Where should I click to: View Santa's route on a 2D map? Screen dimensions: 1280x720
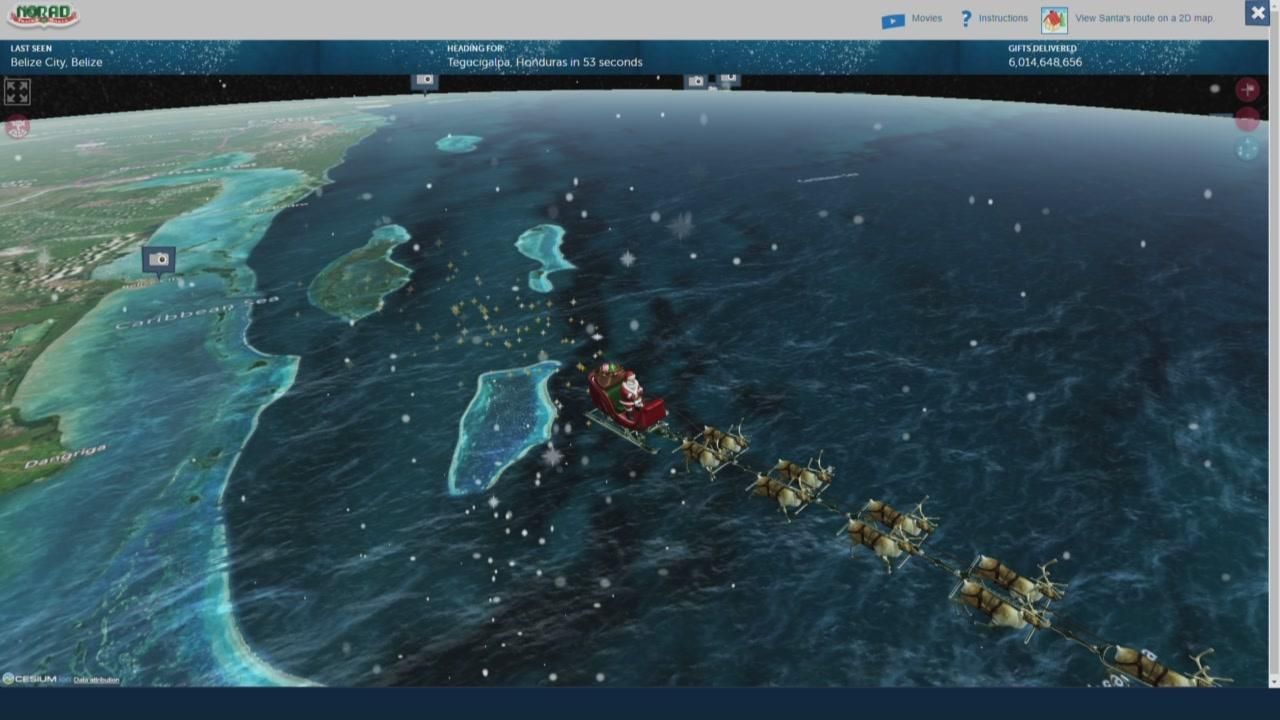click(1144, 18)
